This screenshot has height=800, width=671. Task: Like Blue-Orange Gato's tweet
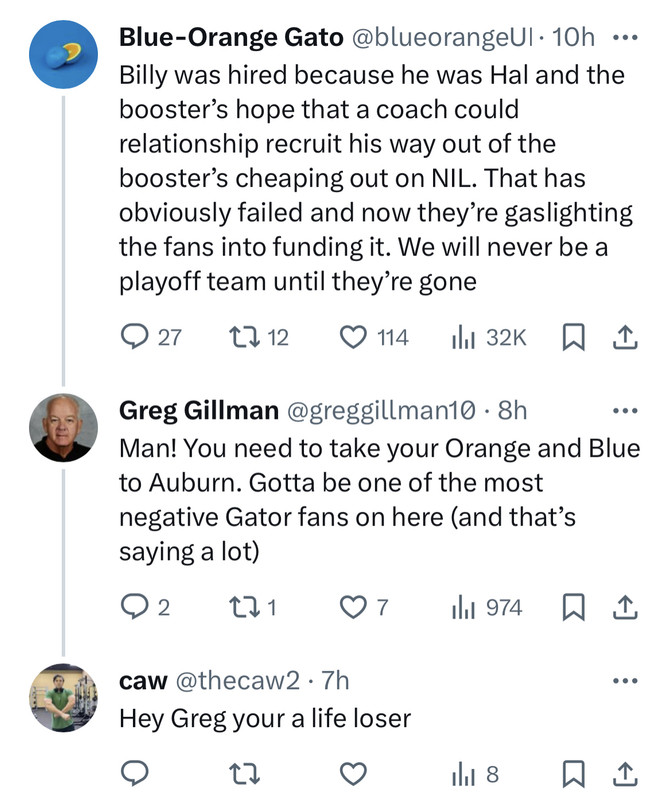(354, 338)
